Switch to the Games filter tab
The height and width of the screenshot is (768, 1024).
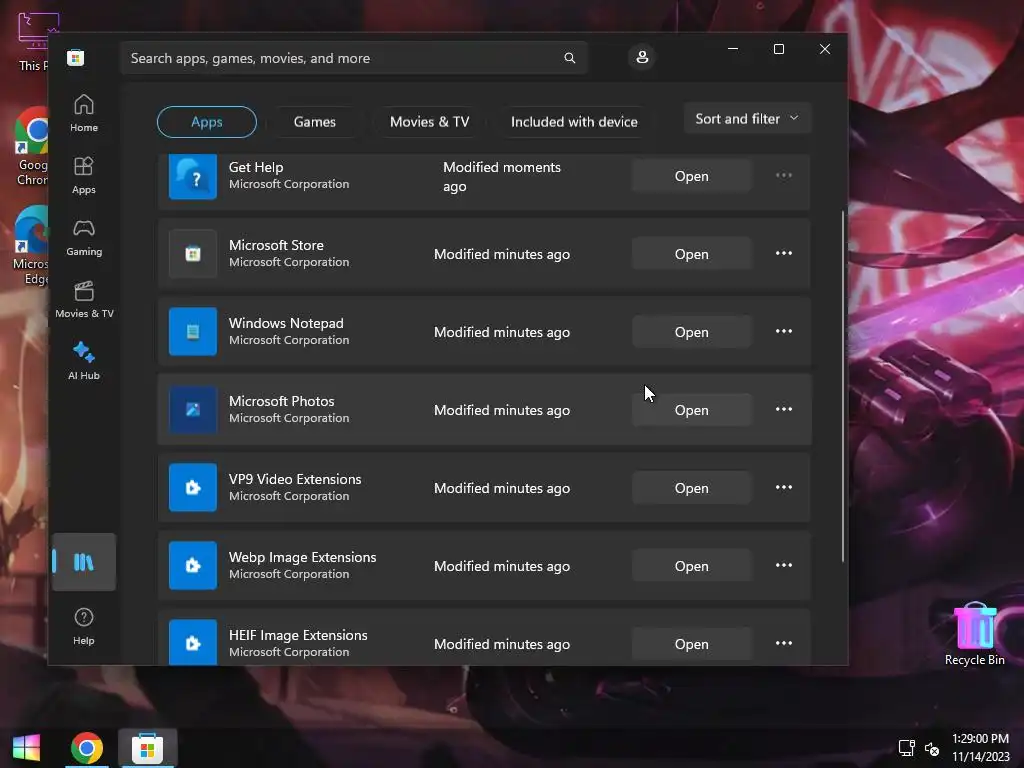pos(315,122)
